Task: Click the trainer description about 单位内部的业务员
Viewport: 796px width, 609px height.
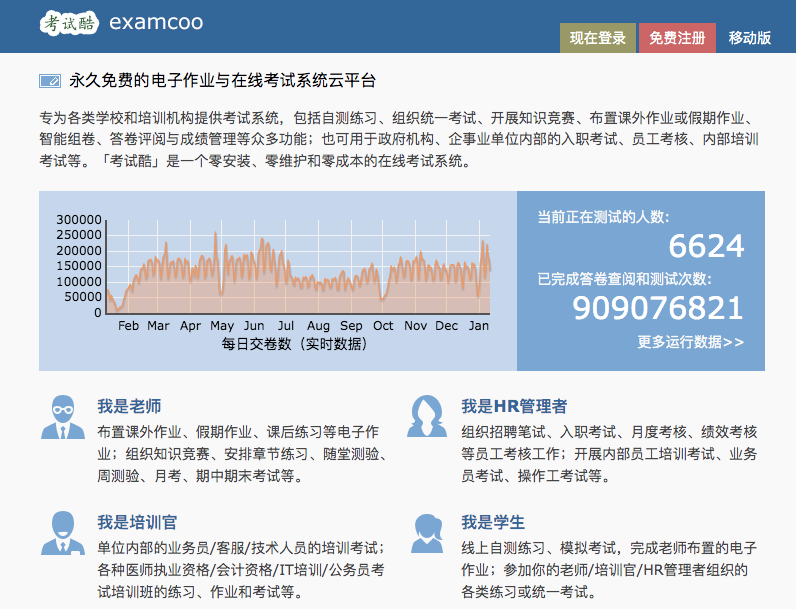Action: tap(241, 570)
